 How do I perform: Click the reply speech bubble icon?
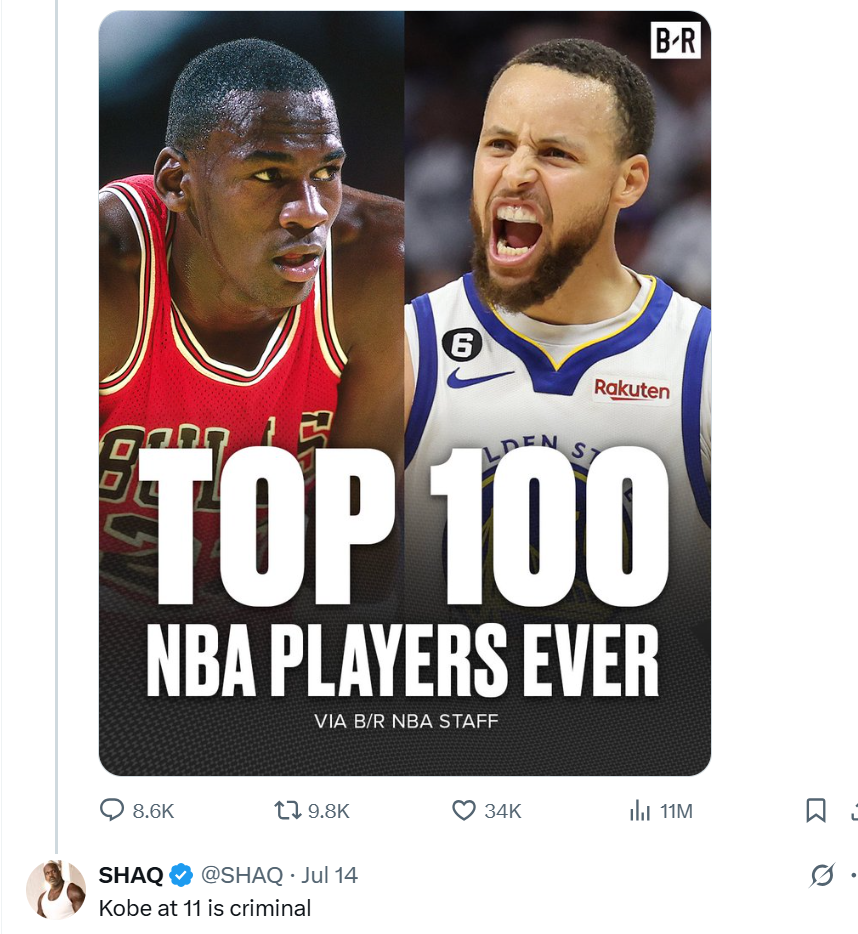pos(113,811)
